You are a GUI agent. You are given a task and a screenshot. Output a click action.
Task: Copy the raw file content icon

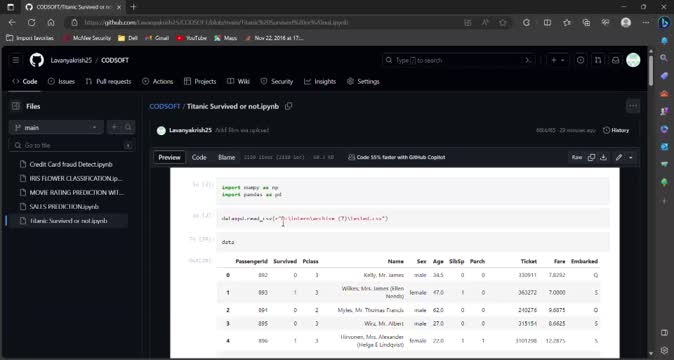pos(591,157)
